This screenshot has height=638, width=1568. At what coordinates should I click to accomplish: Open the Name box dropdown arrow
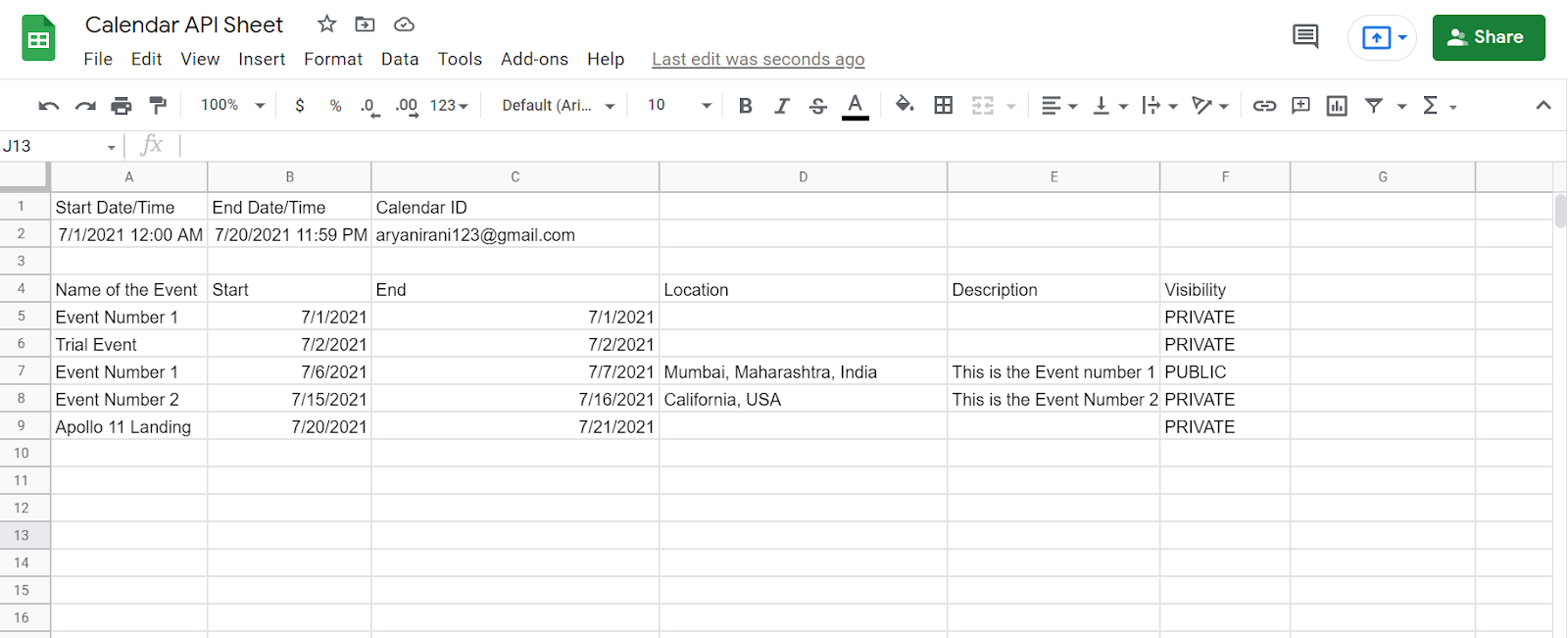[x=111, y=147]
